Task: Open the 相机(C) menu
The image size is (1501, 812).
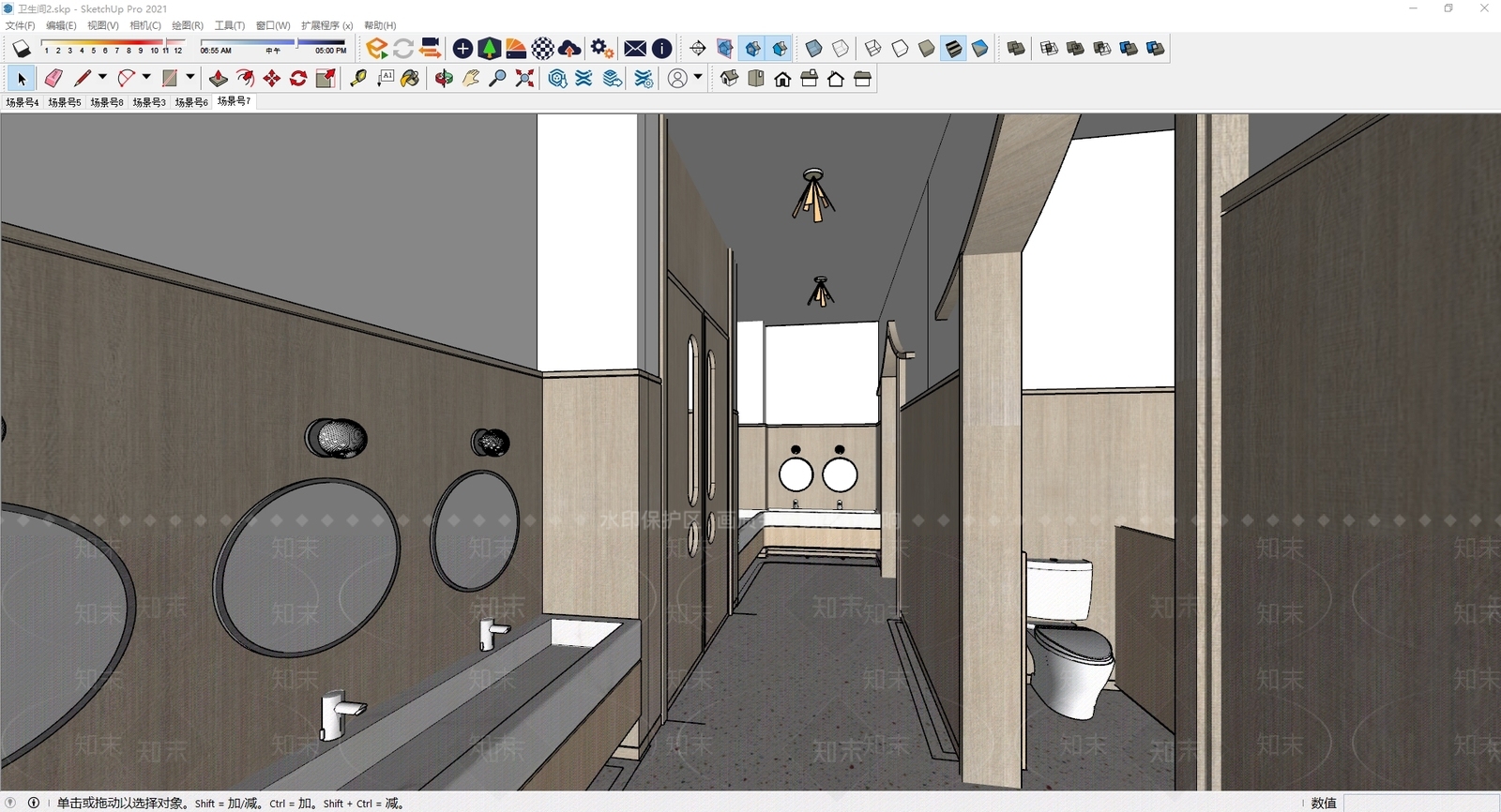Action: (x=145, y=25)
